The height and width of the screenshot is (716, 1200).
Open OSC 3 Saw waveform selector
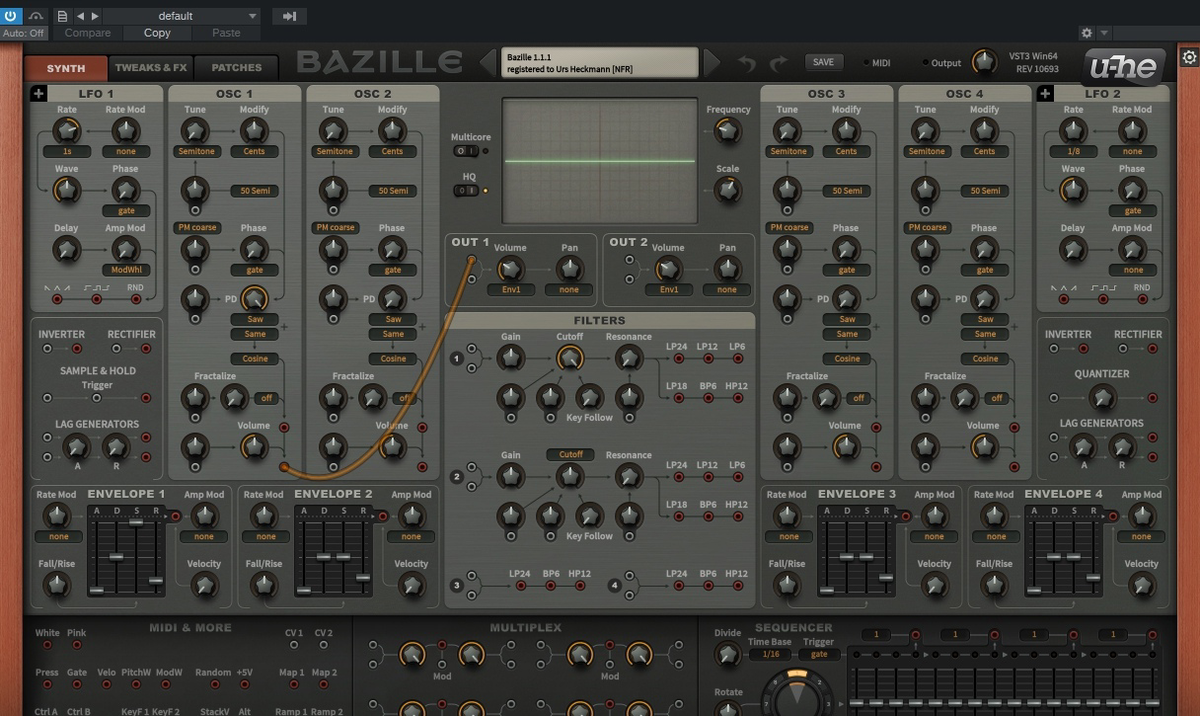pyautogui.click(x=847, y=319)
